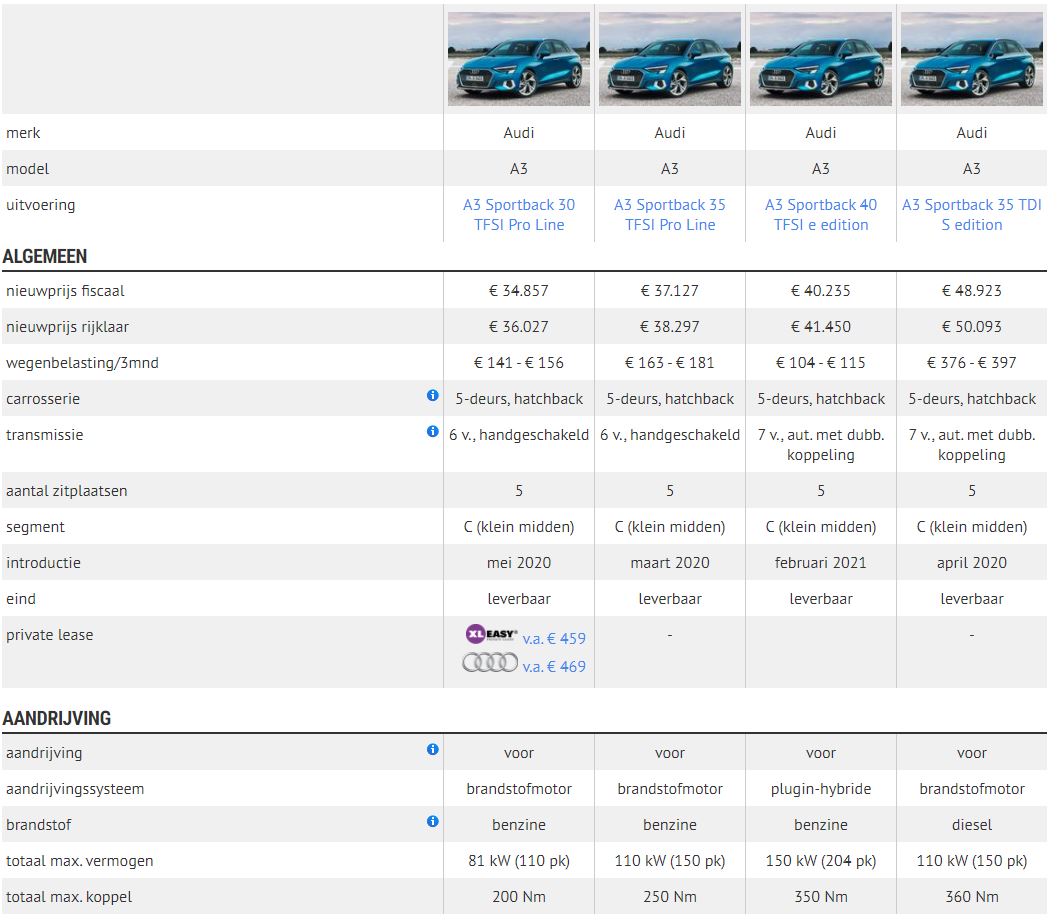Click the introduction date 'april 2020'
1058x922 pixels.
pos(972,563)
